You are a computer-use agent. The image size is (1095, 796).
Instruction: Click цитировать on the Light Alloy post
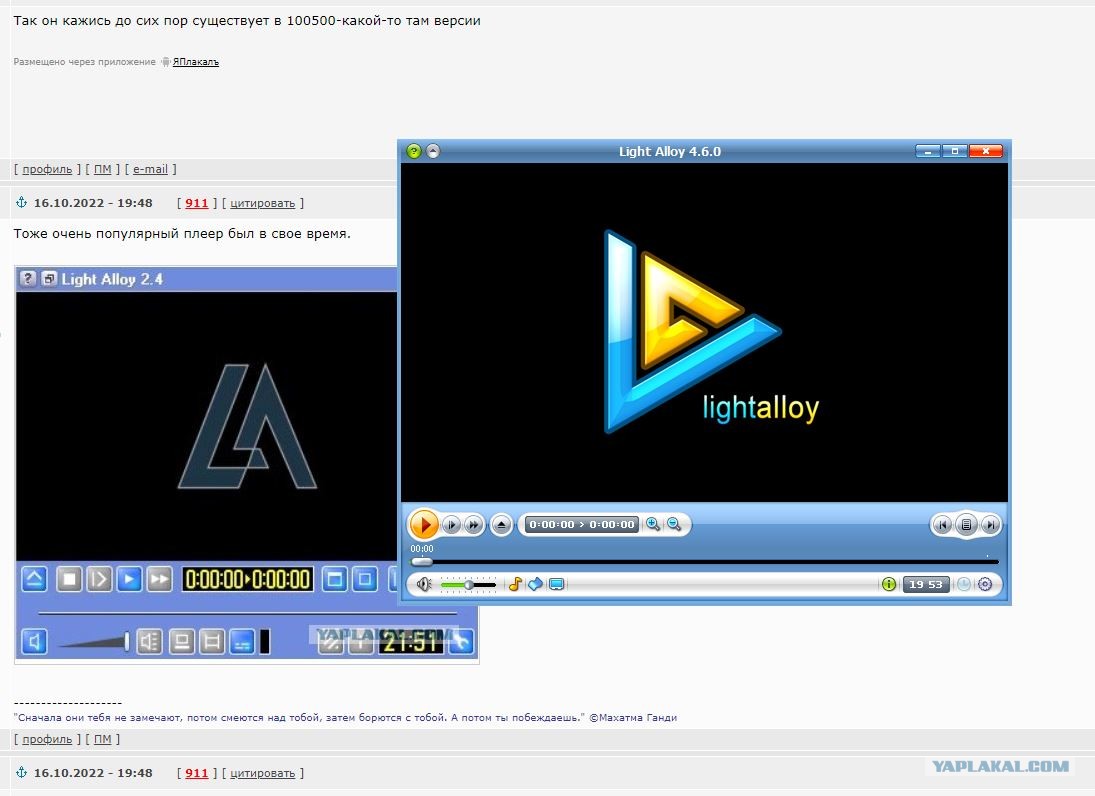point(263,203)
